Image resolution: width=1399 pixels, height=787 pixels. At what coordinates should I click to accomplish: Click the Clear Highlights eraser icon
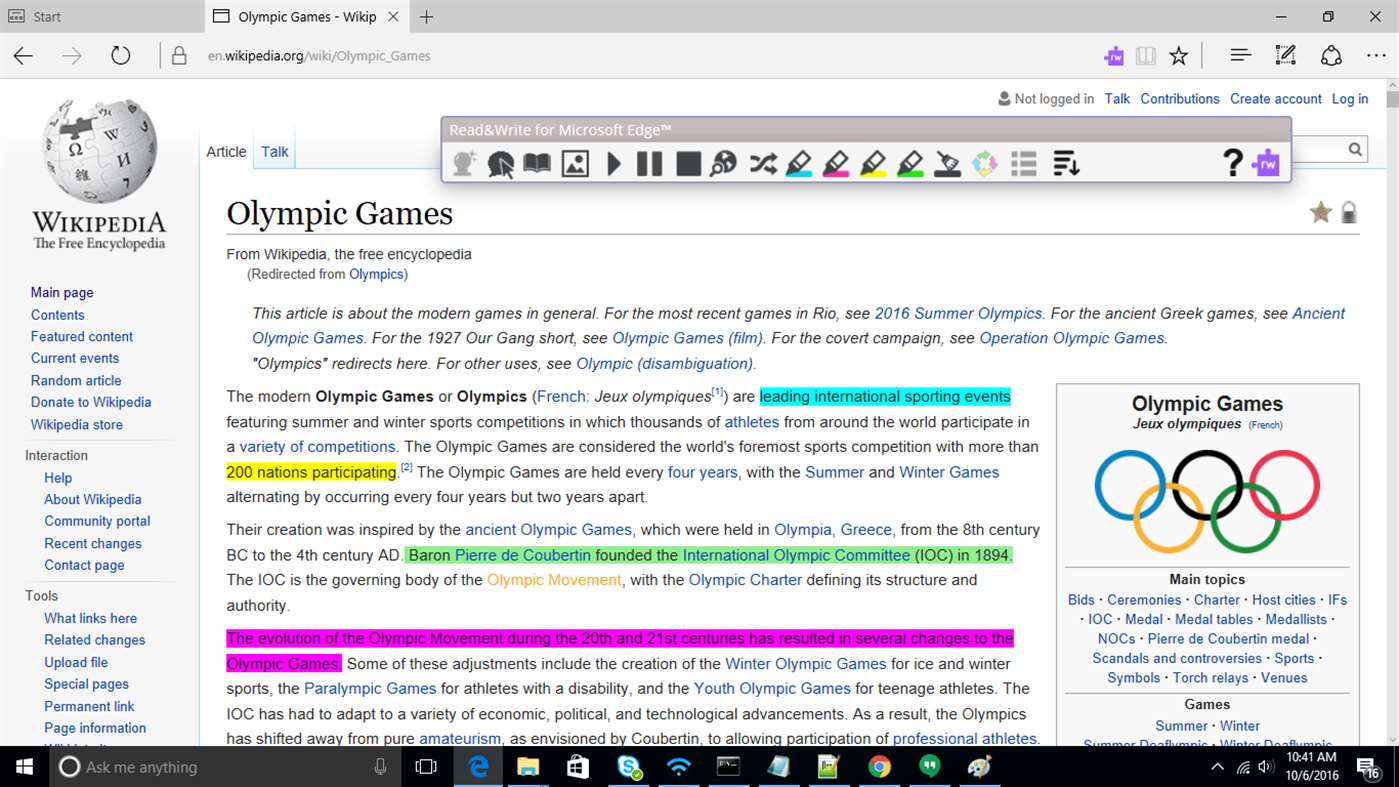tap(947, 163)
